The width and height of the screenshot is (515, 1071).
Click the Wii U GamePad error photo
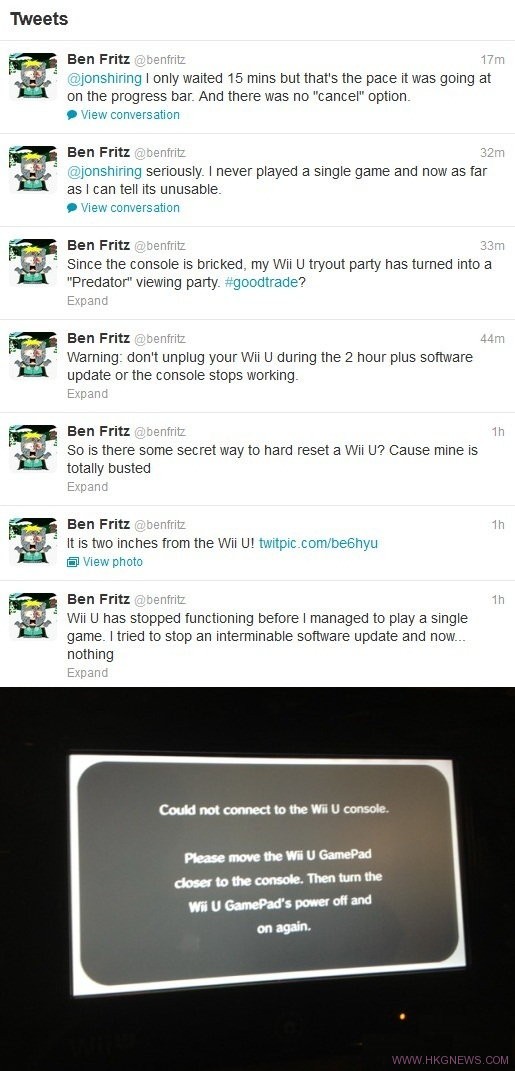coord(258,878)
